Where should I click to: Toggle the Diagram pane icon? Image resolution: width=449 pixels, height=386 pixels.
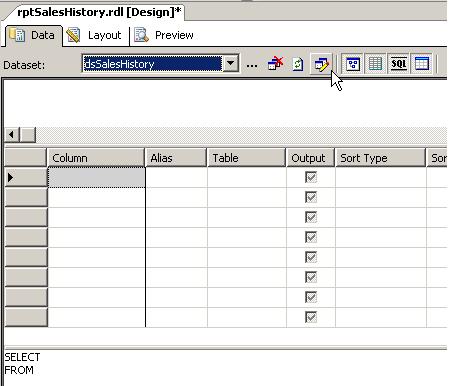point(352,64)
